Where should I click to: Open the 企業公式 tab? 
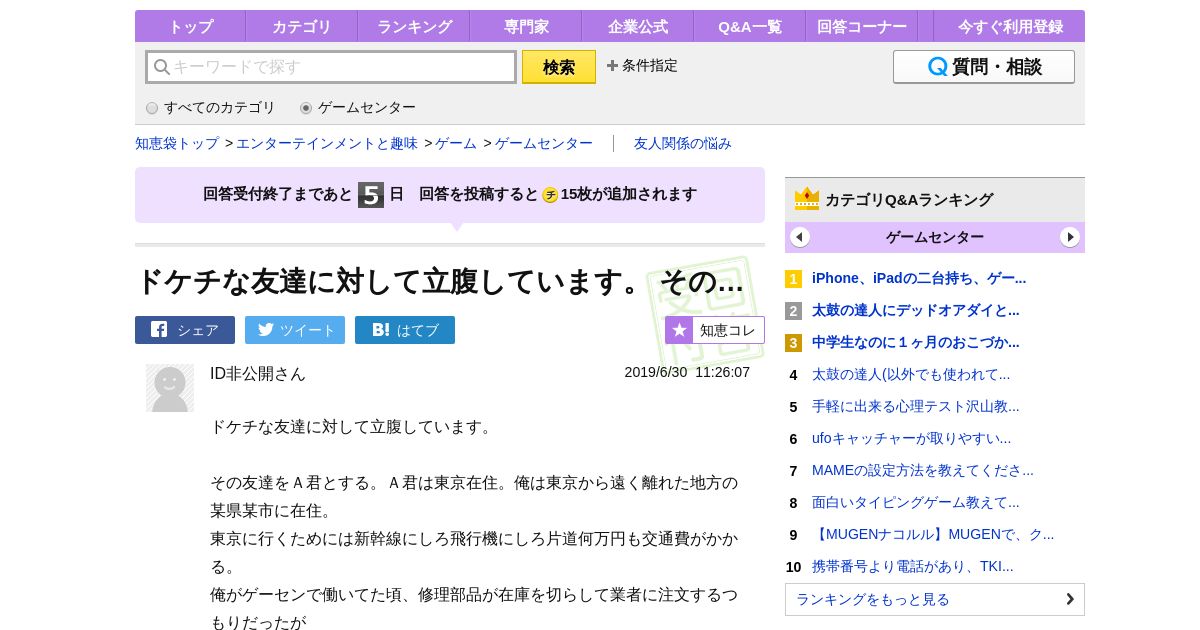tap(637, 26)
